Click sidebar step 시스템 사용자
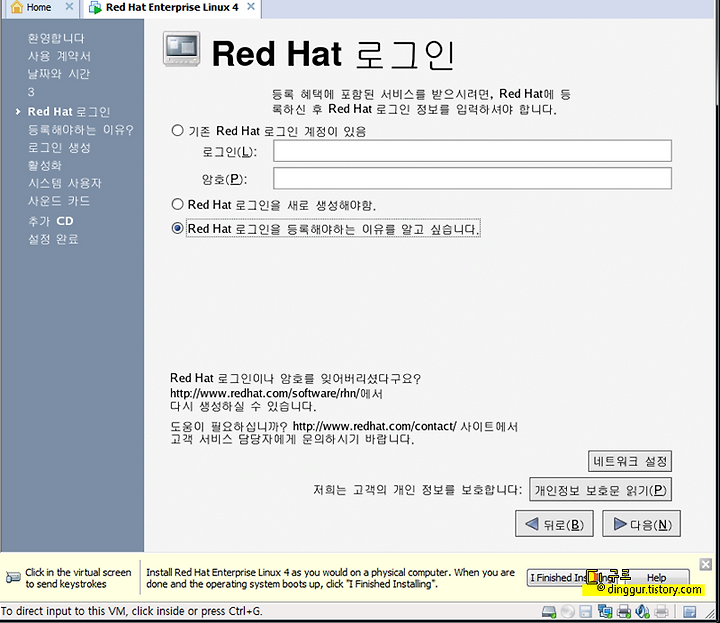 click(x=65, y=183)
